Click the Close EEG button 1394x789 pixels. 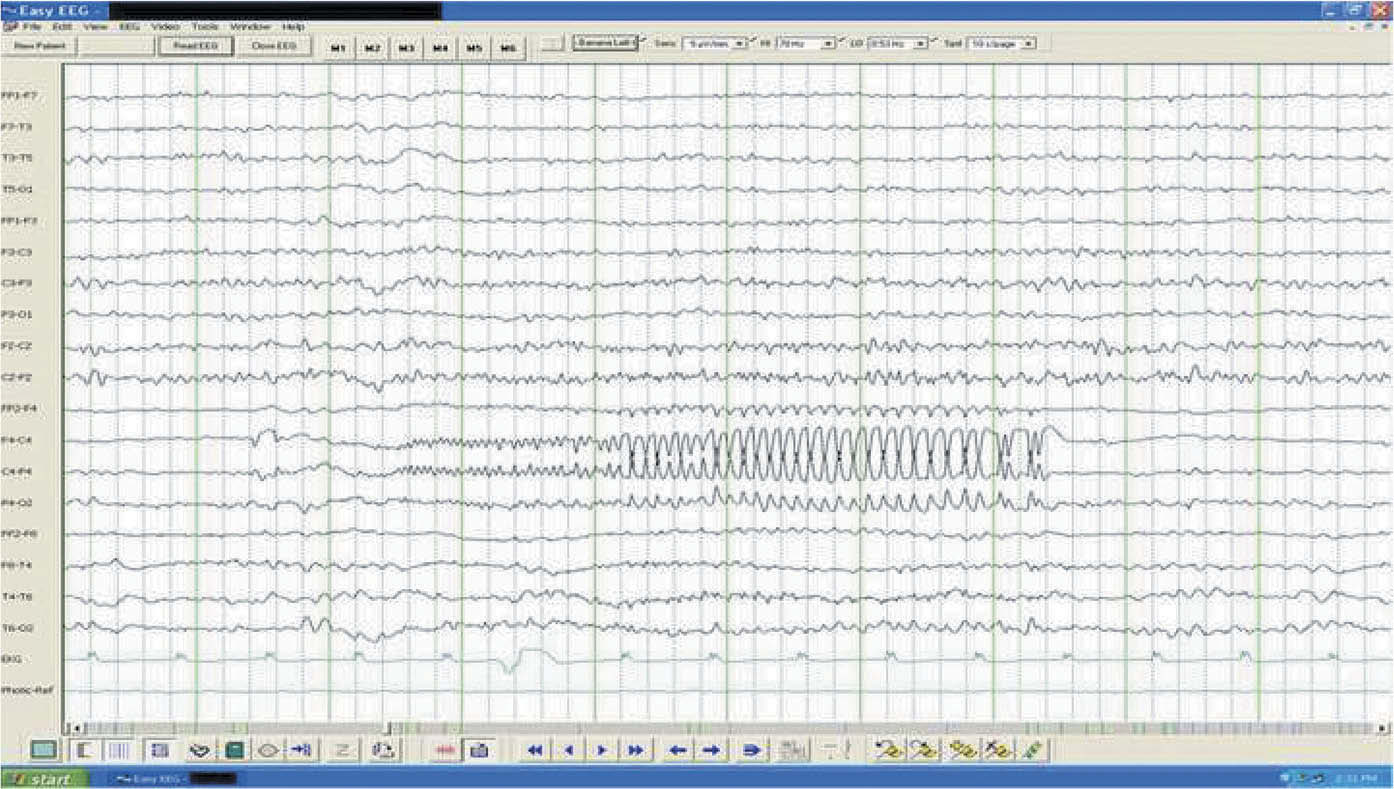pos(273,46)
